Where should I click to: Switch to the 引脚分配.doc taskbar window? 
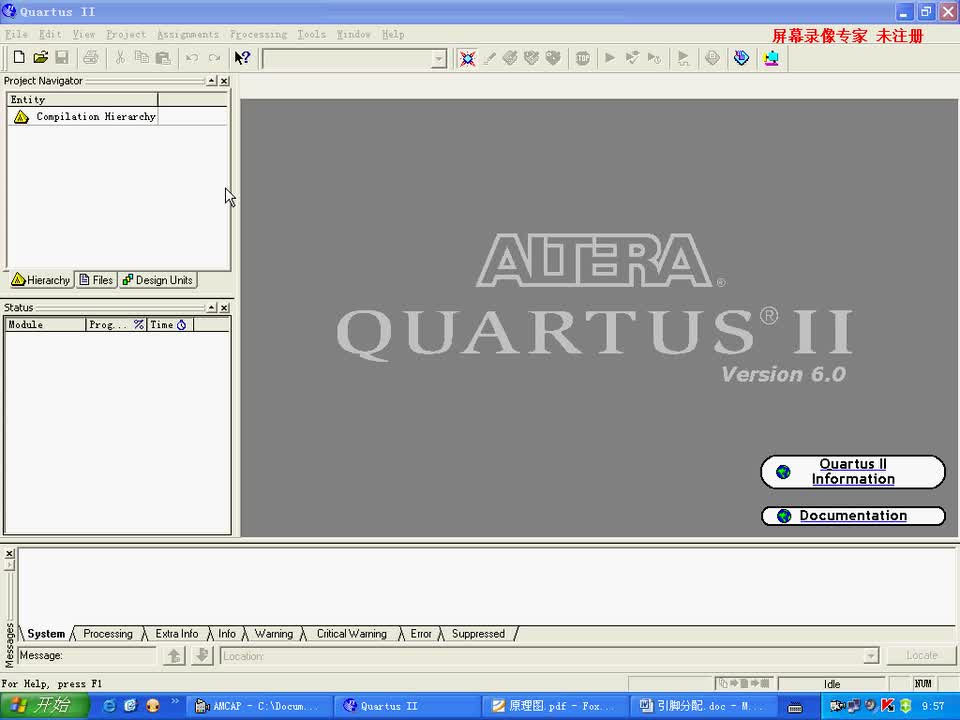[x=705, y=706]
